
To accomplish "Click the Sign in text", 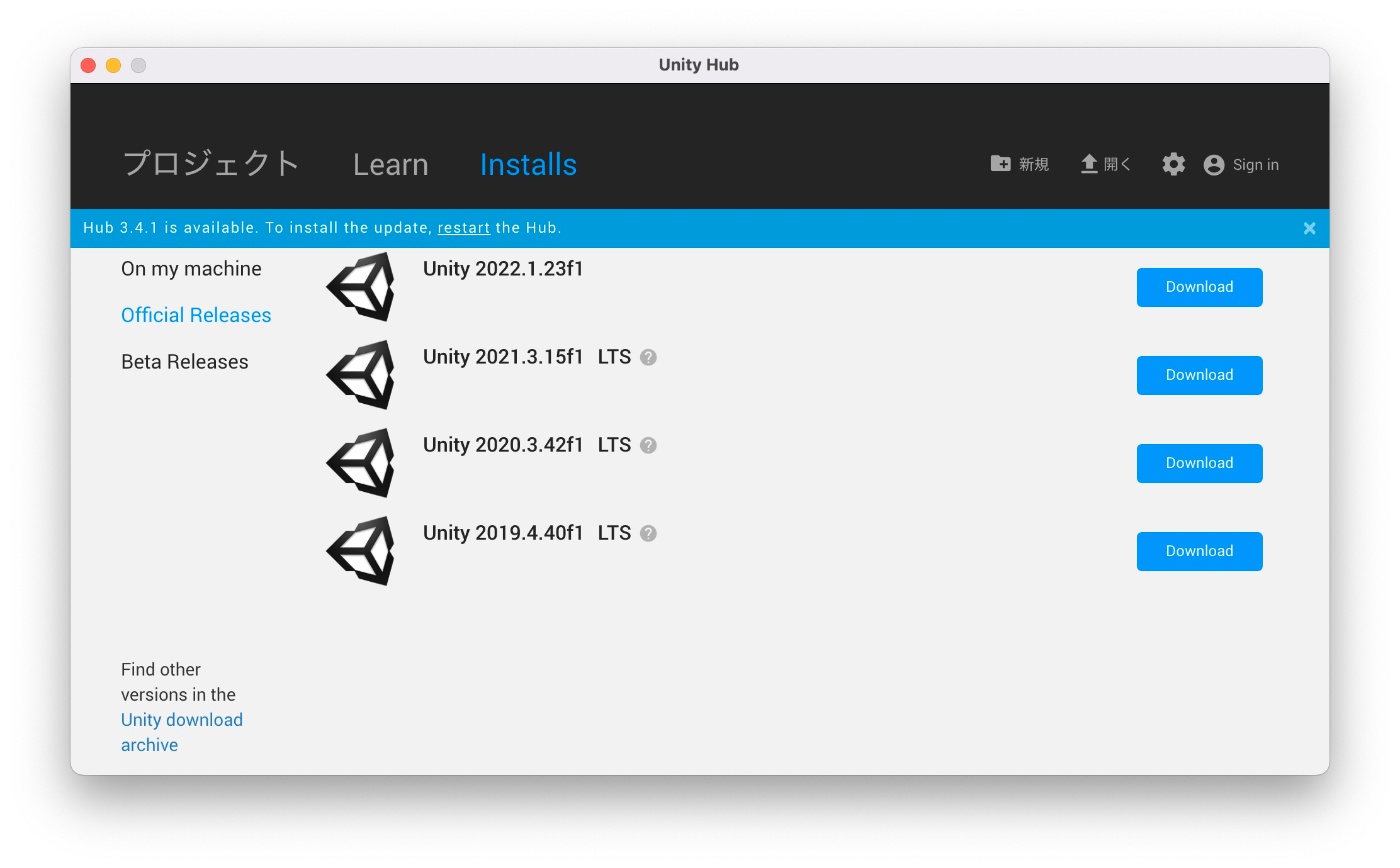I will tap(1256, 165).
